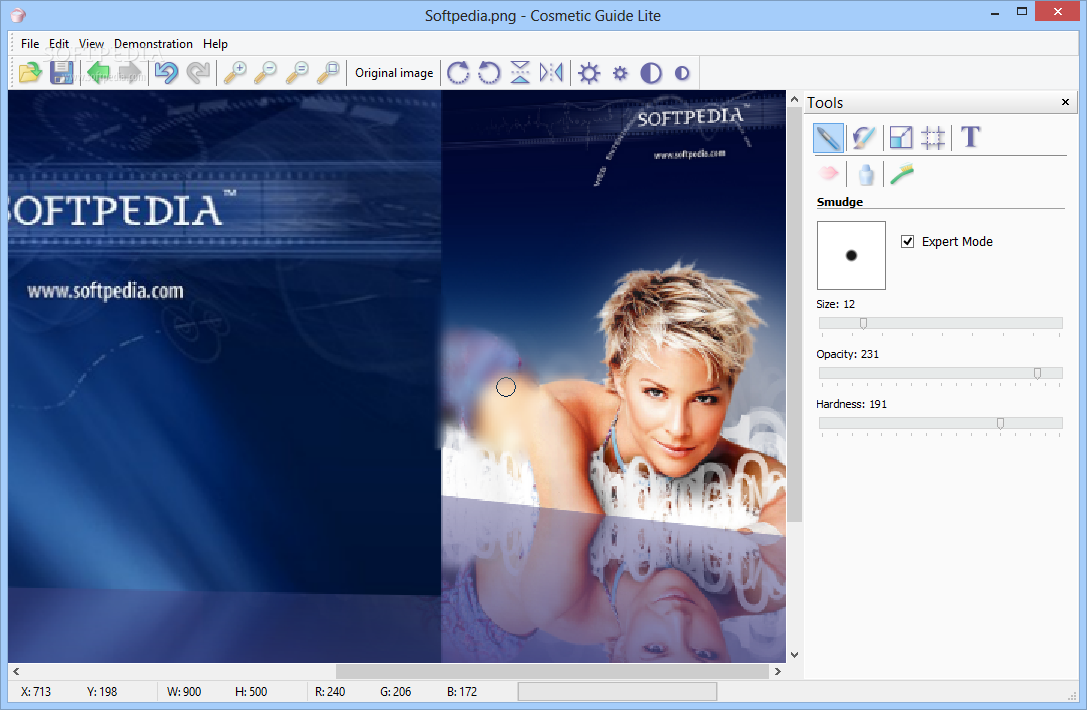Click the vertical scrollbar up arrow
Screen dimensions: 1087x710
click(x=794, y=100)
